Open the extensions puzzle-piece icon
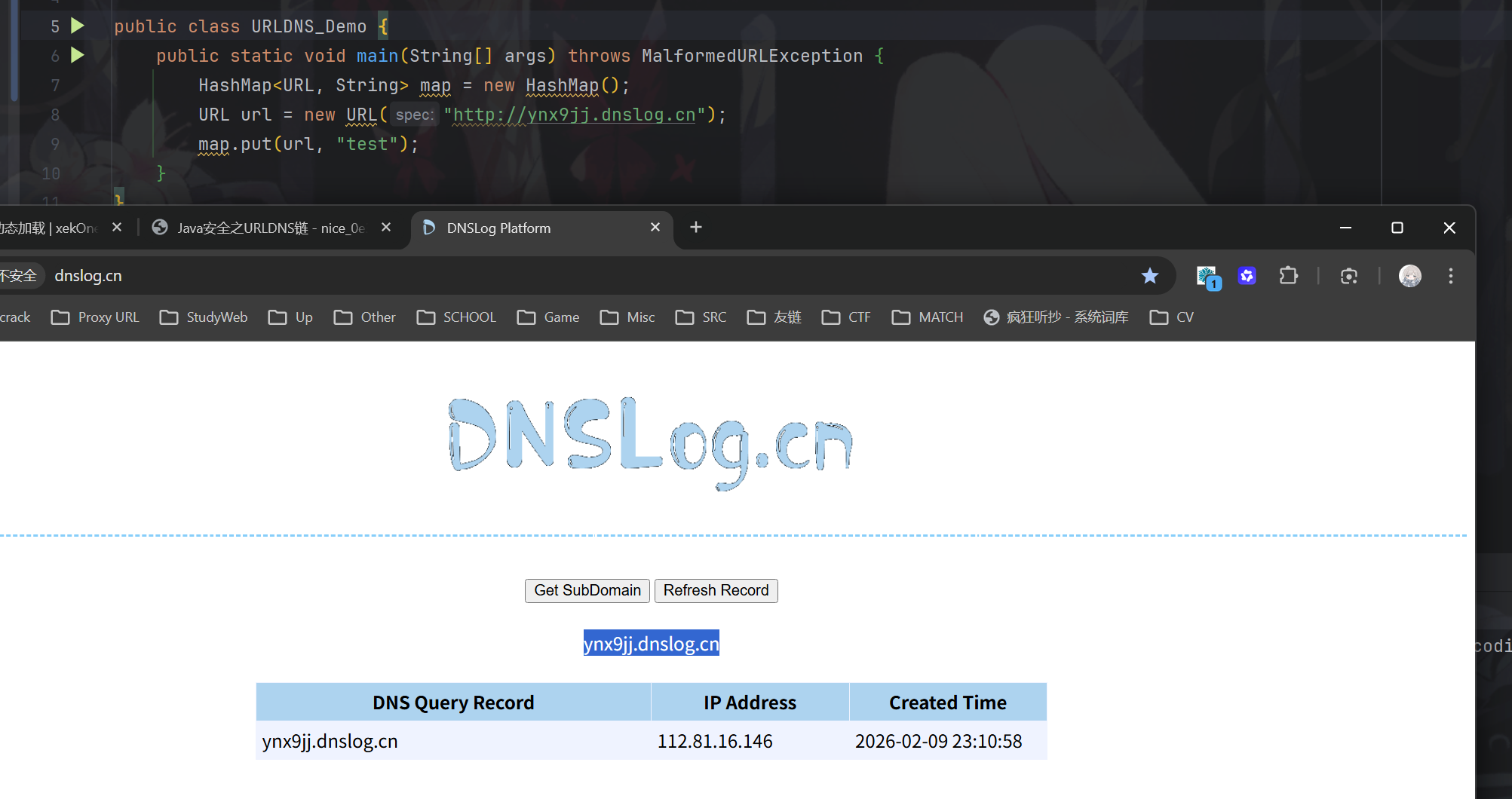The width and height of the screenshot is (1512, 799). tap(1287, 276)
